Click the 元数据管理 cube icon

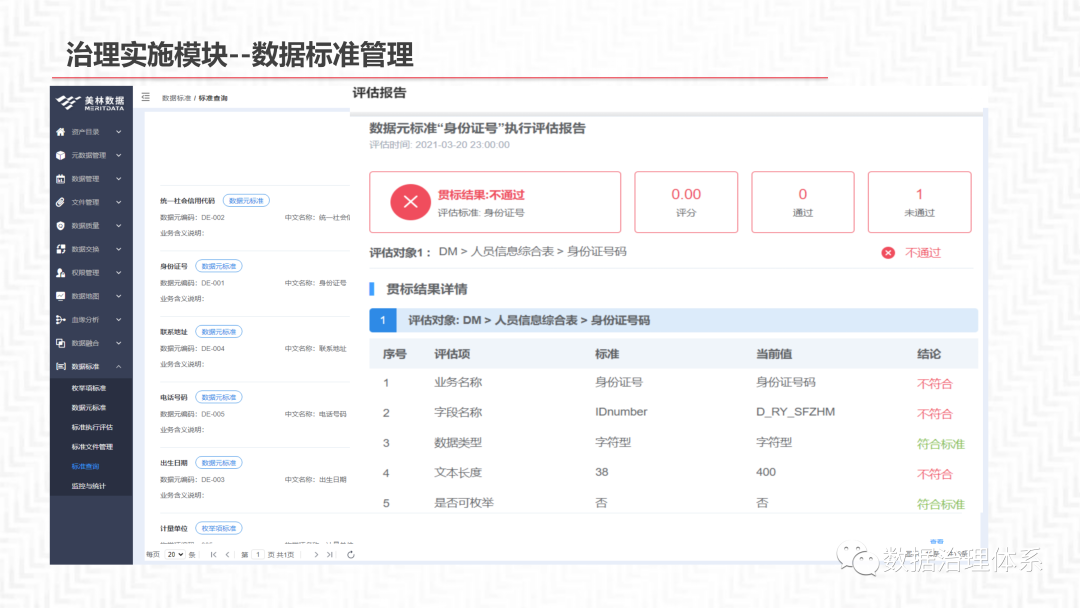coord(61,155)
